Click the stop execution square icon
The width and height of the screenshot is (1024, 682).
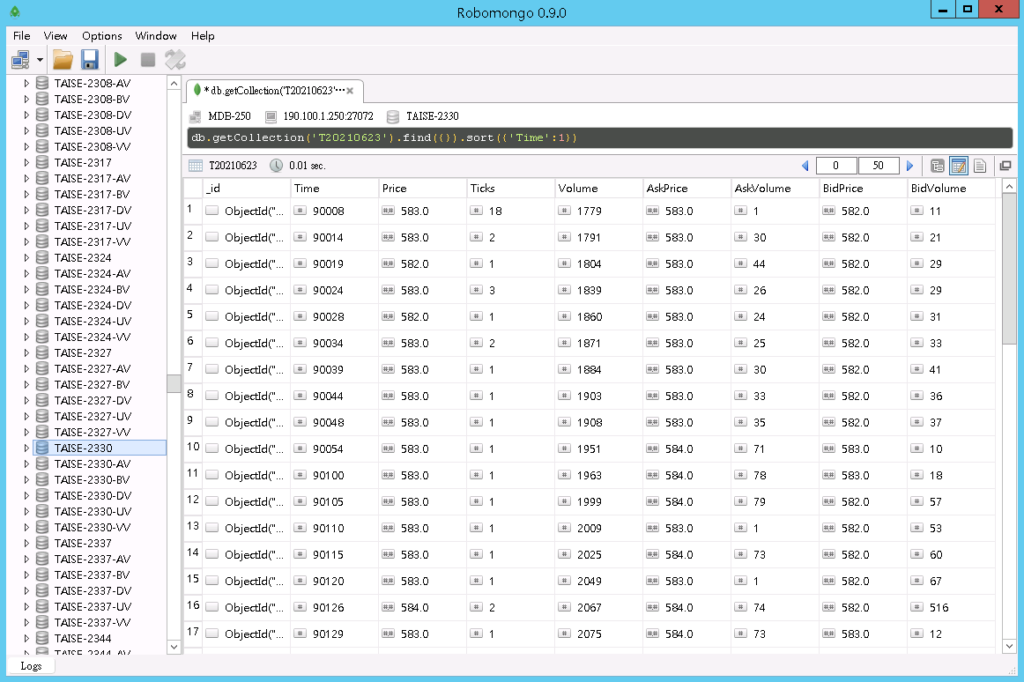tap(148, 60)
